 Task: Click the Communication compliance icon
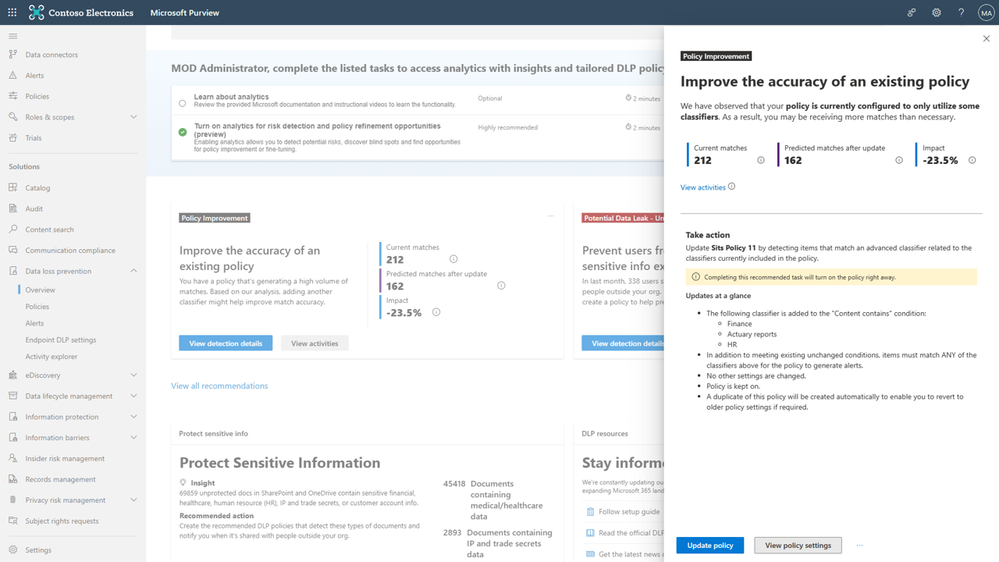(13, 250)
